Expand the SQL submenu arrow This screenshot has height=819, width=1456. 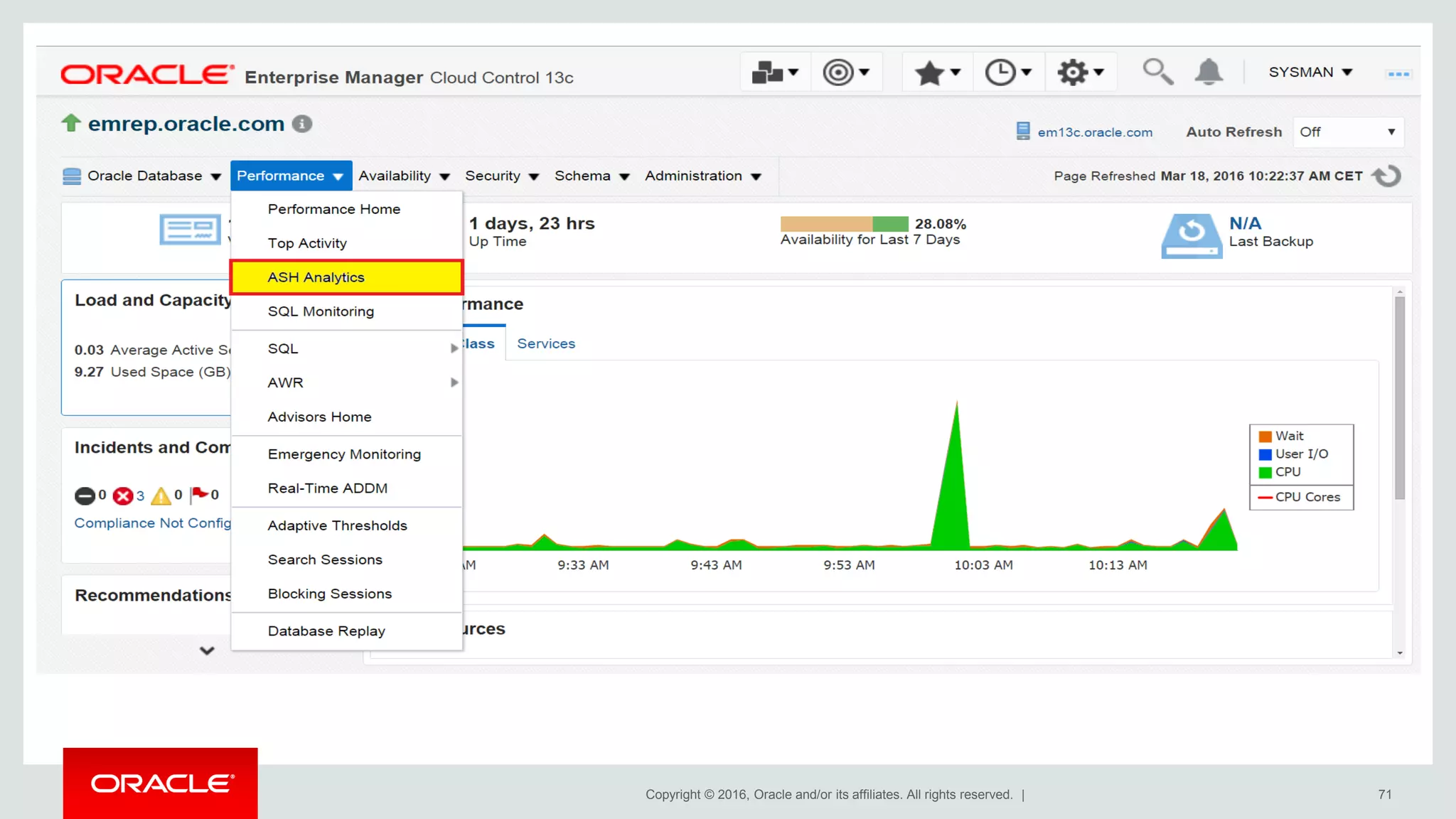pos(454,348)
